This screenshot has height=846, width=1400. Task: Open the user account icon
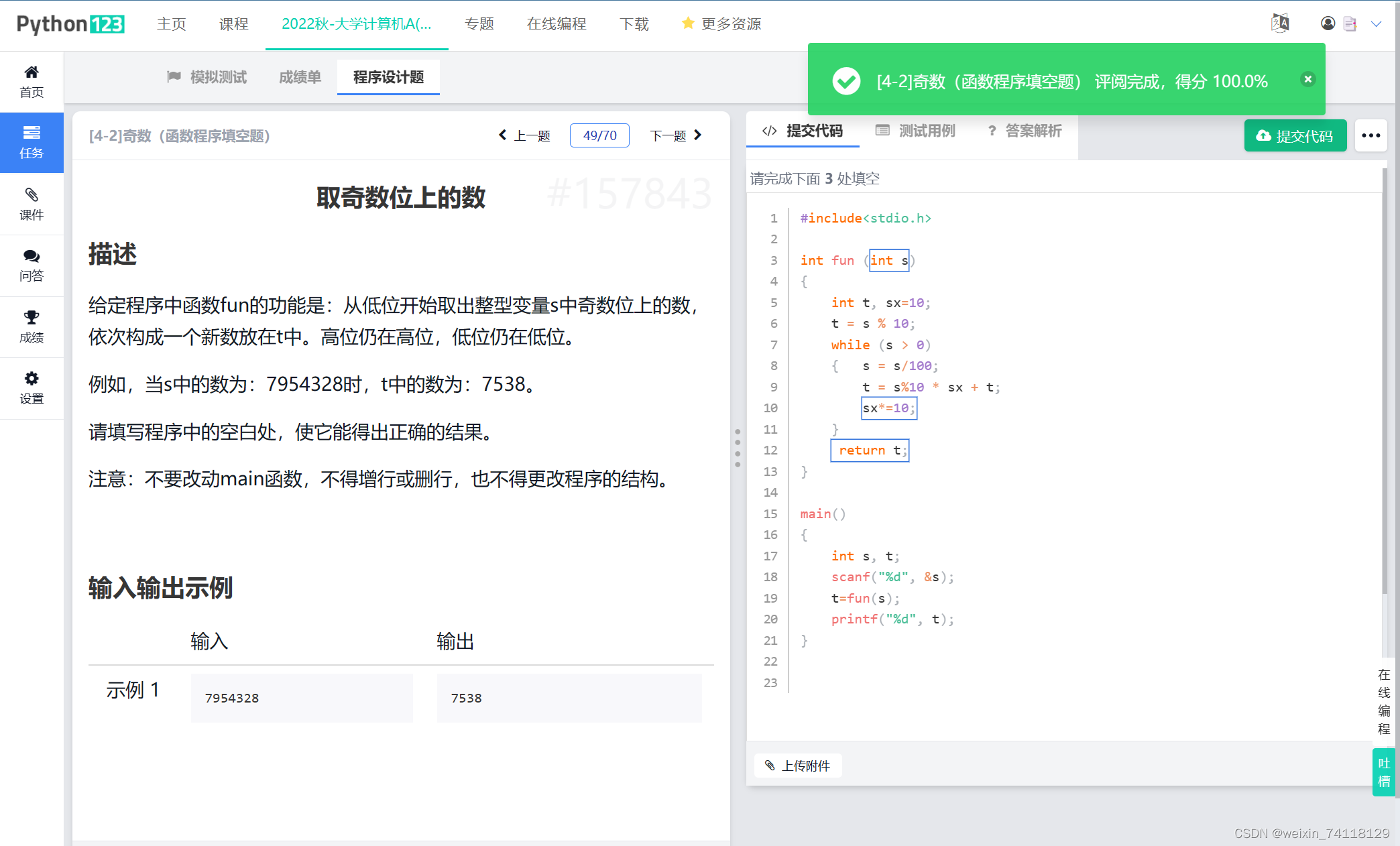pyautogui.click(x=1328, y=23)
